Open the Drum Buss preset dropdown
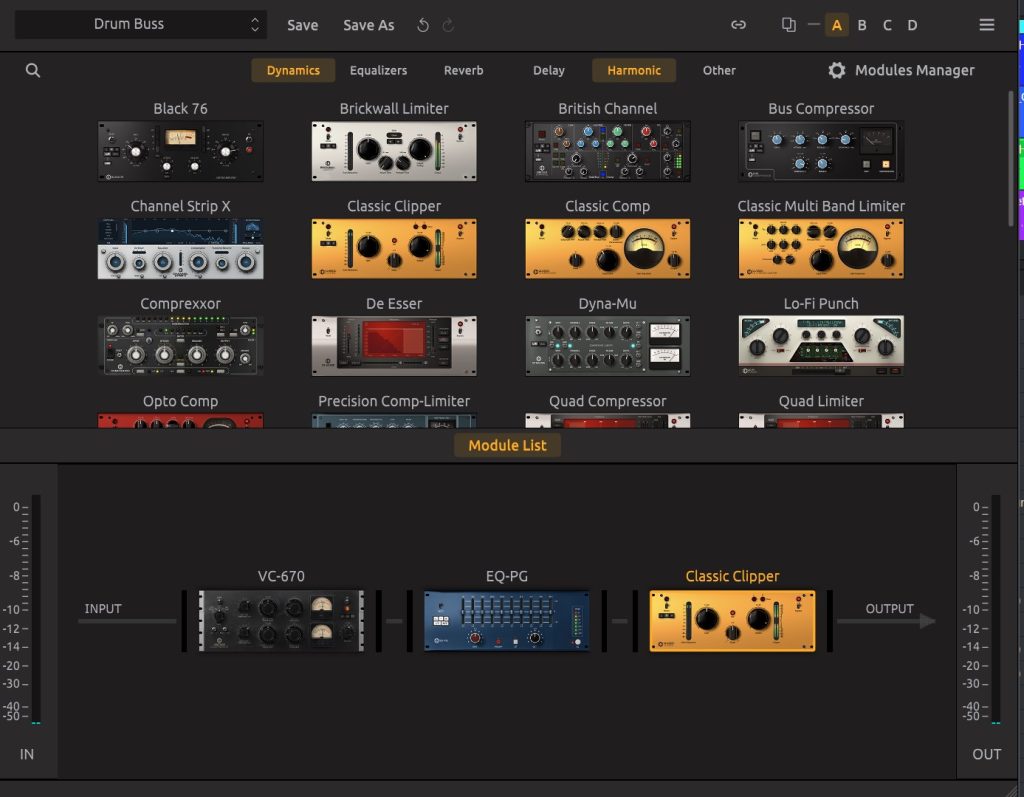Viewport: 1024px width, 797px height. [142, 25]
